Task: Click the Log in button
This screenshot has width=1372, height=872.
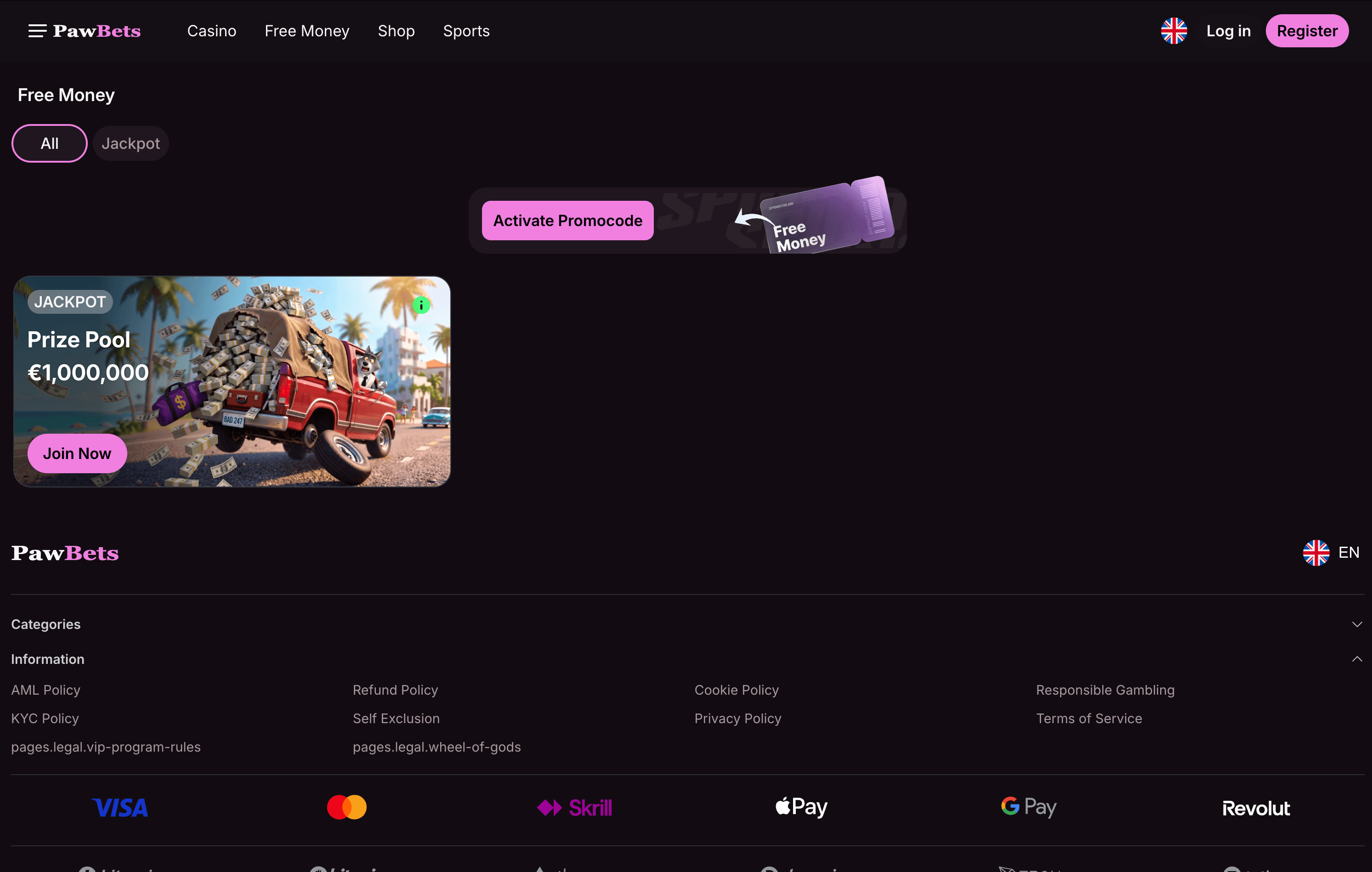Action: (1228, 31)
